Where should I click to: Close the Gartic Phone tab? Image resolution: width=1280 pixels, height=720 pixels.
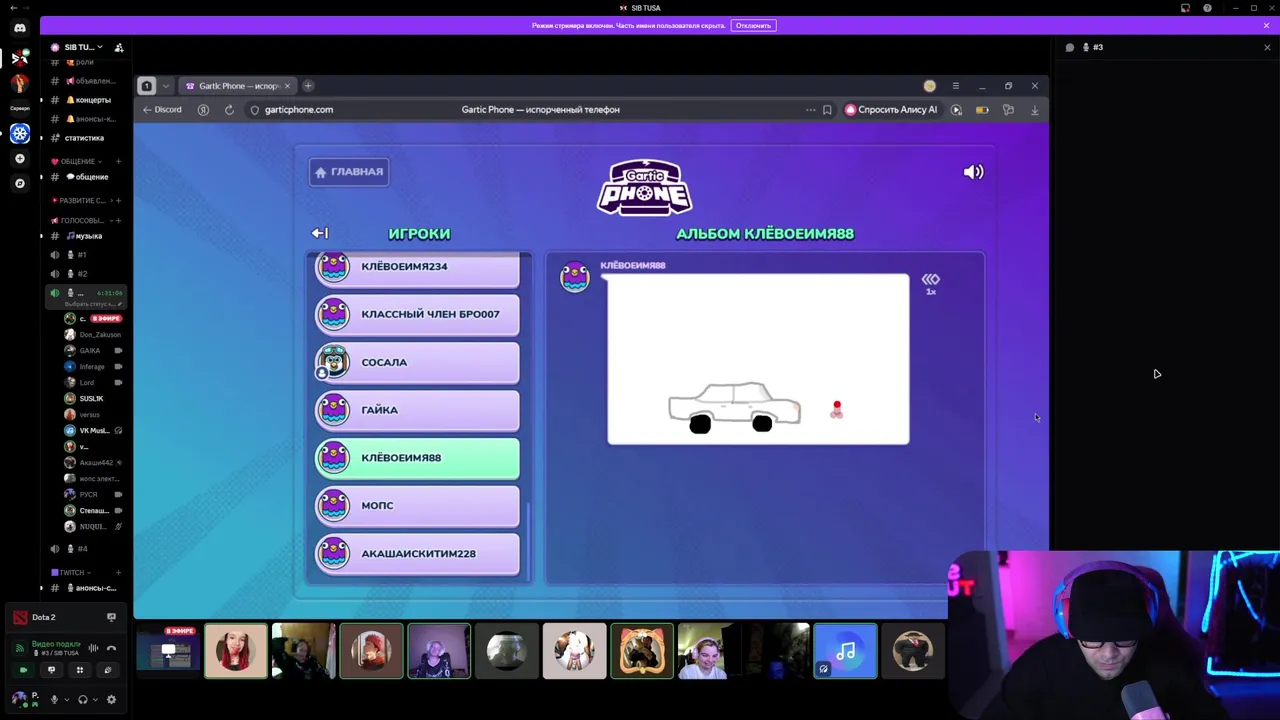pyautogui.click(x=287, y=86)
